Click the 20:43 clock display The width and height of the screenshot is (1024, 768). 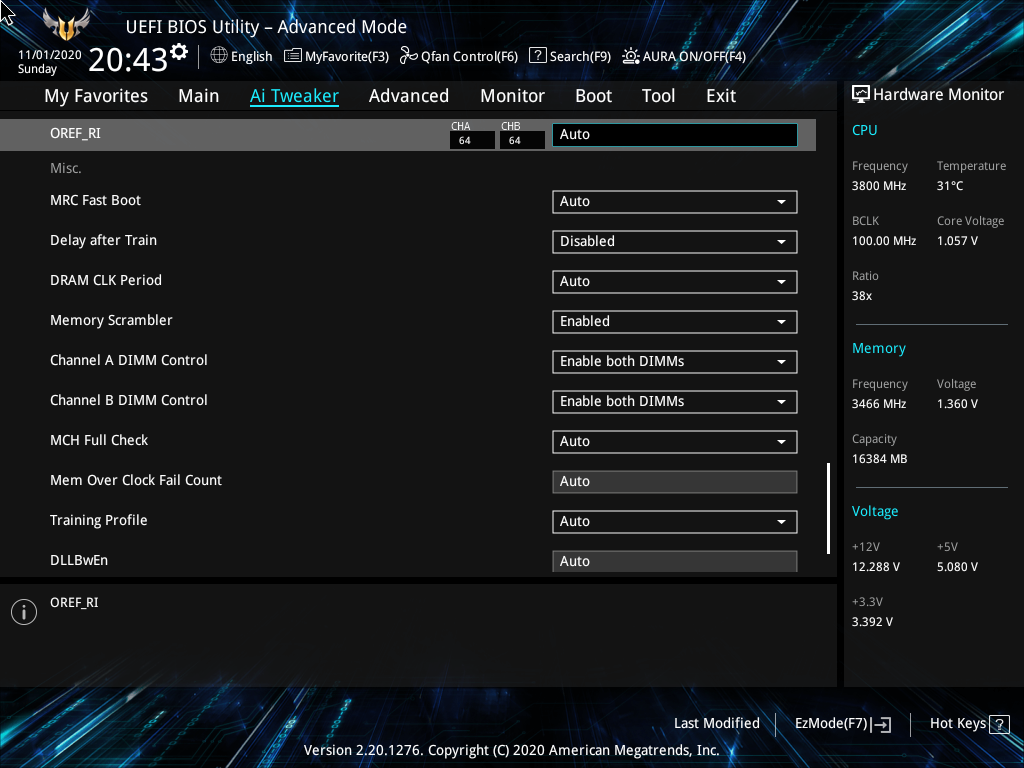click(x=128, y=60)
